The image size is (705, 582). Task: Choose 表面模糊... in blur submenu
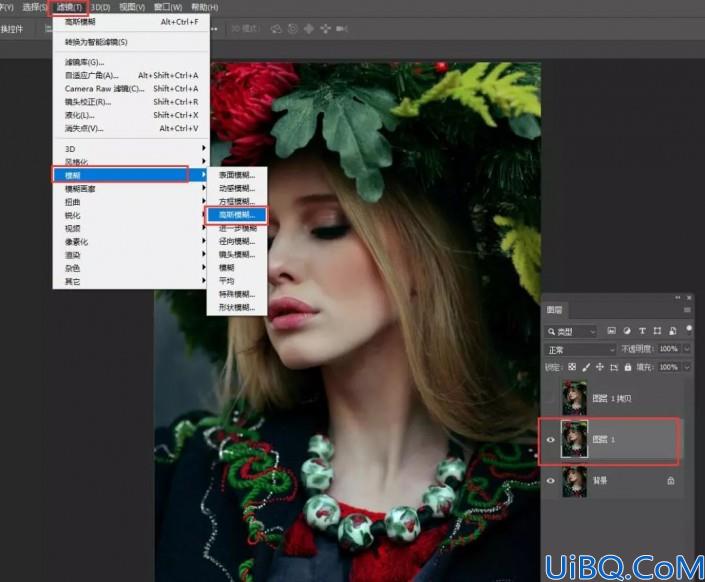pos(237,175)
